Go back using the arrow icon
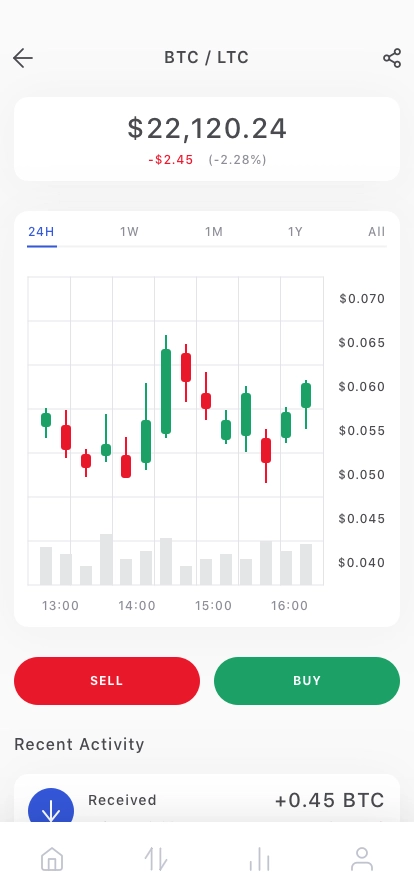The image size is (414, 896). click(23, 58)
